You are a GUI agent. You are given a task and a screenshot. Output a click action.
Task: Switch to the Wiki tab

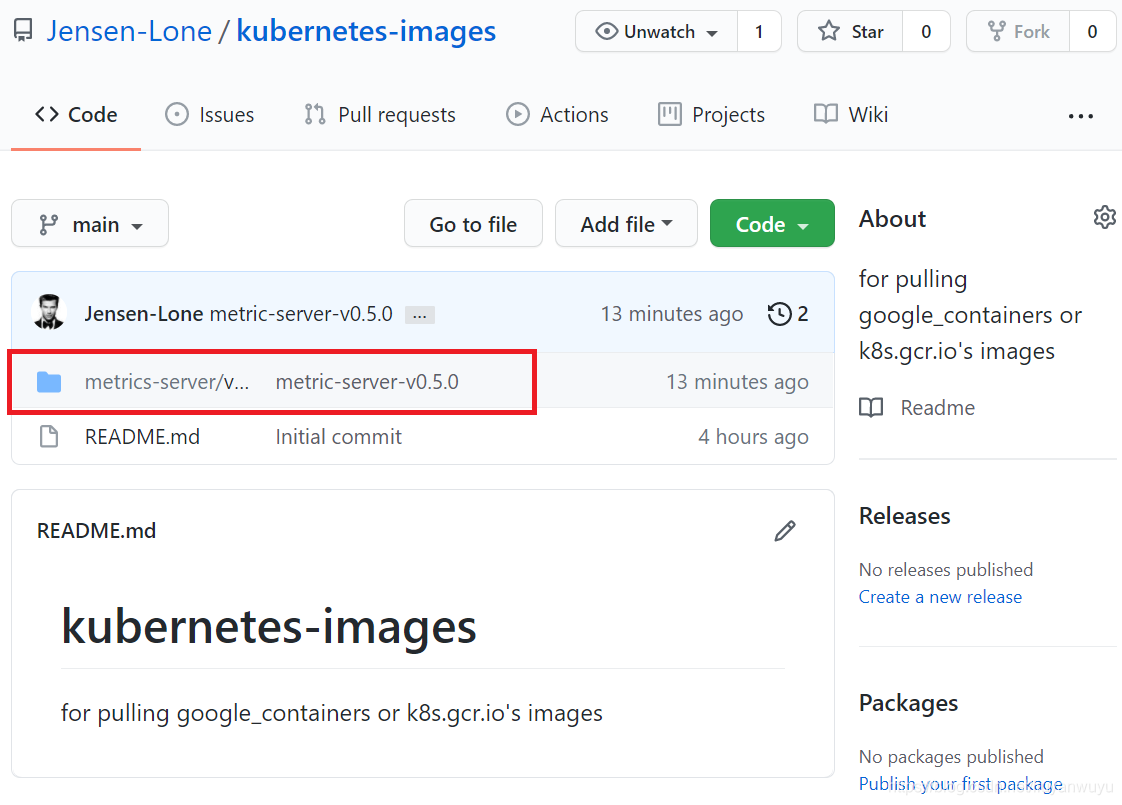851,114
